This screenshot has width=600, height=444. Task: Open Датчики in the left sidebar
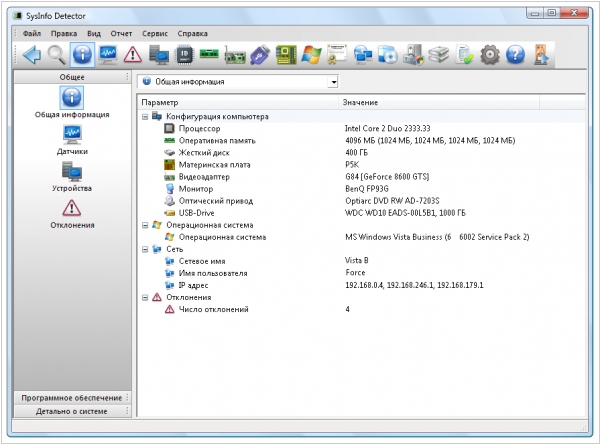pyautogui.click(x=72, y=140)
